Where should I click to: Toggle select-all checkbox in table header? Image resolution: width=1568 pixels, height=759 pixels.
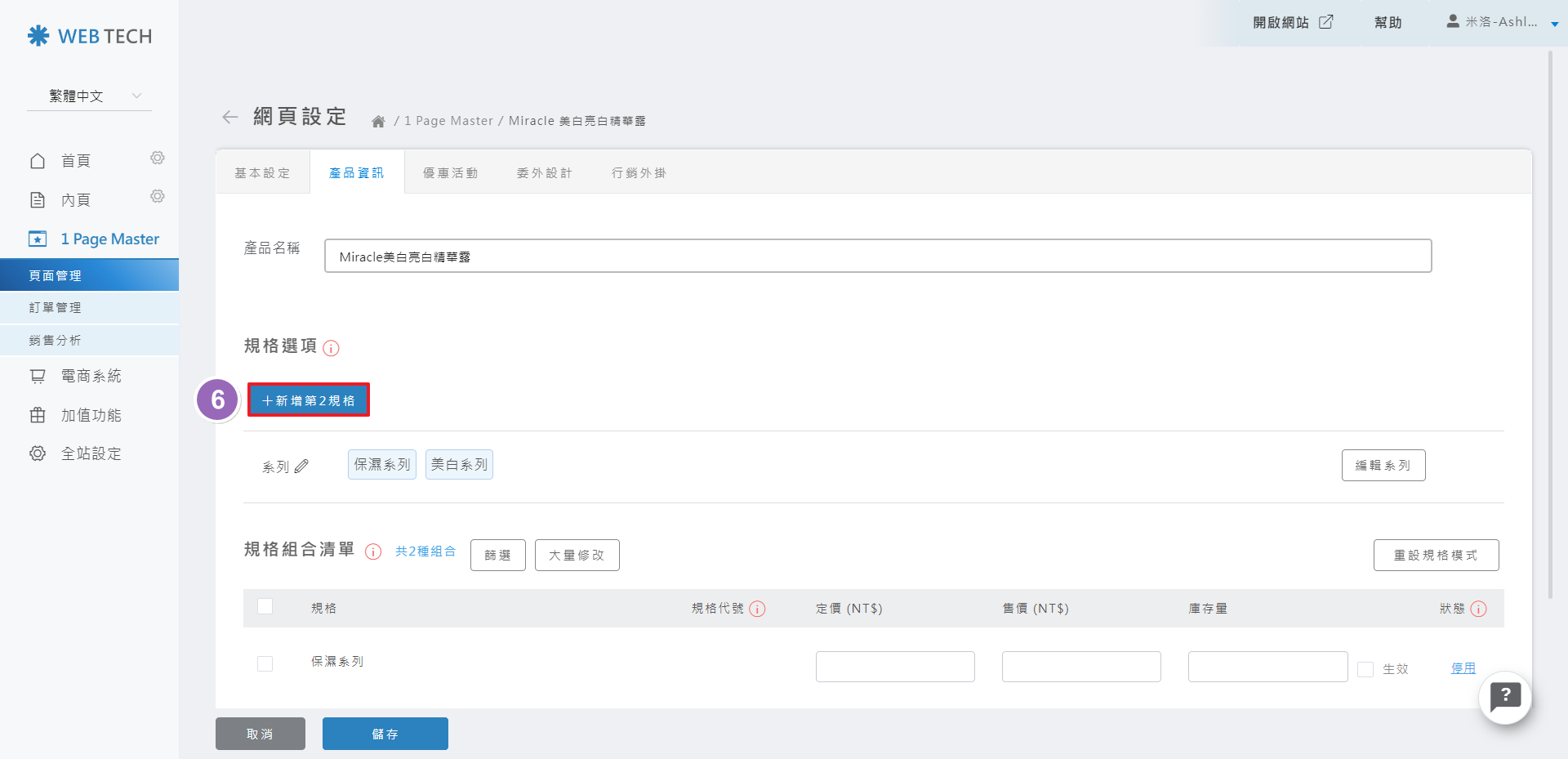click(265, 606)
